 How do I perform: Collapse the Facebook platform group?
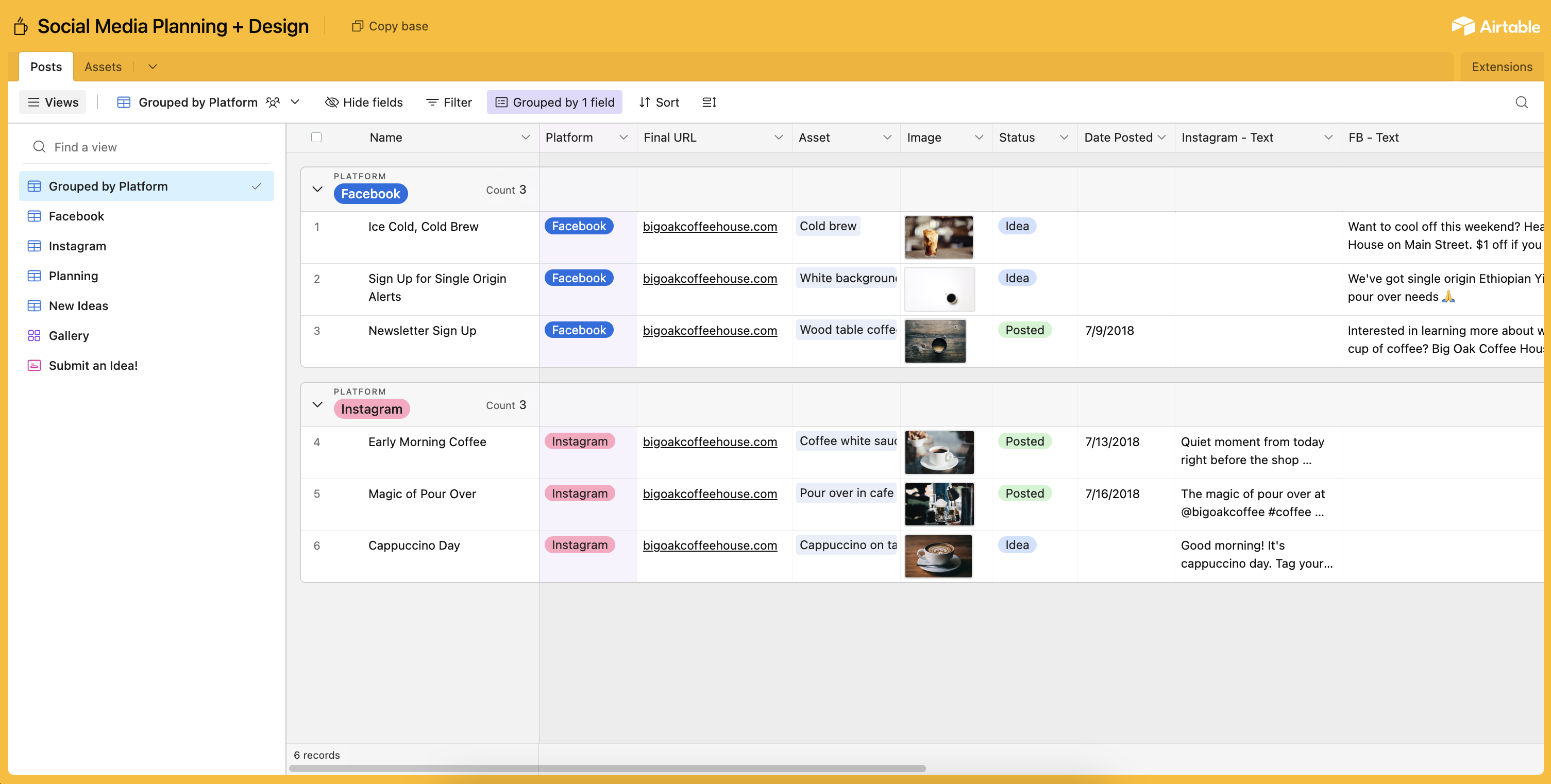[317, 190]
